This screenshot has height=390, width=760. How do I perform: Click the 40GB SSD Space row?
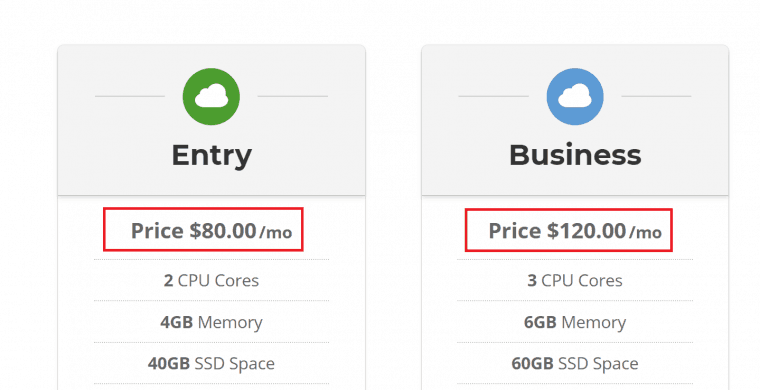[x=211, y=363]
